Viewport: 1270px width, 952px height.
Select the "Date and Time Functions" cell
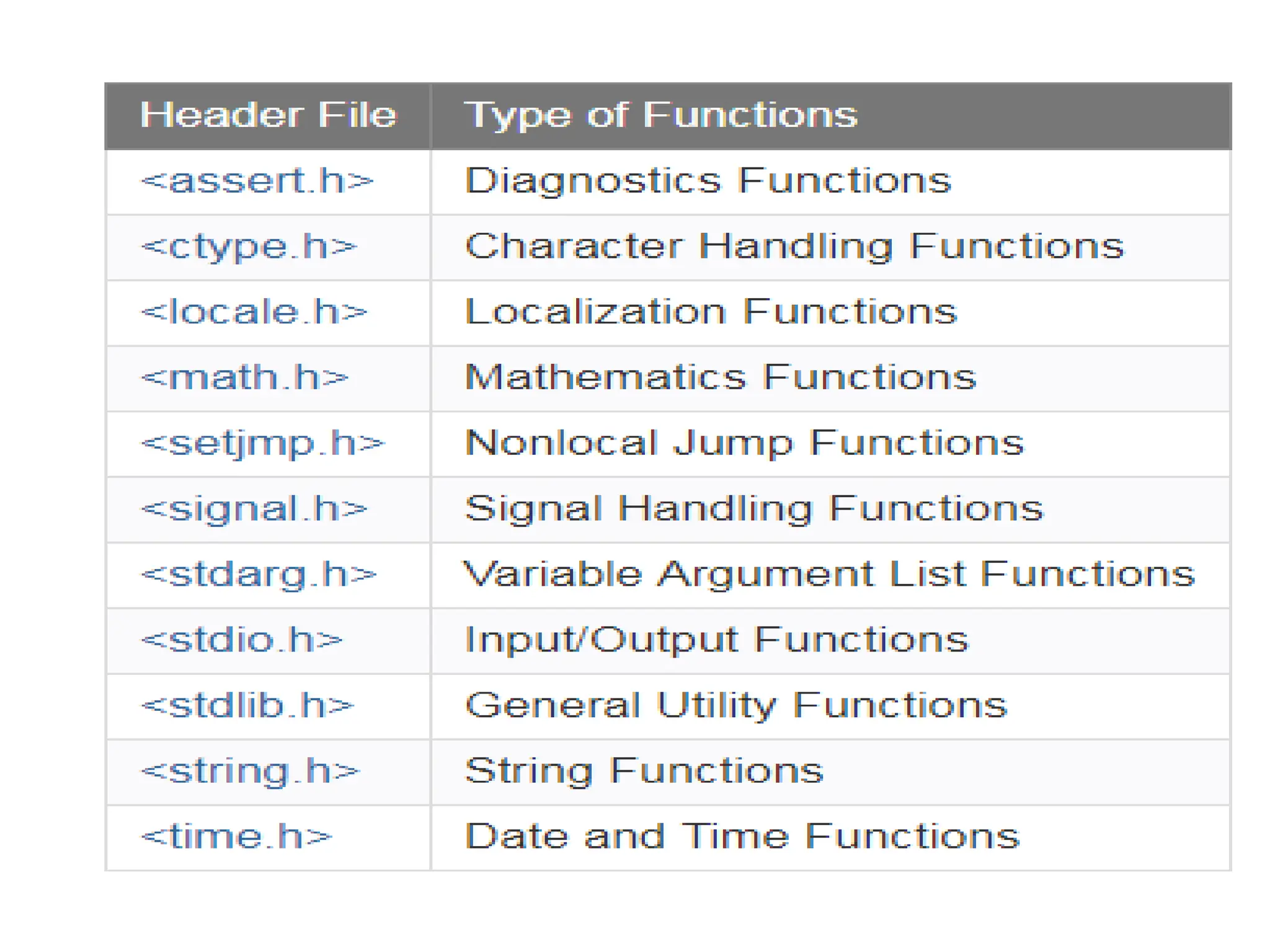click(742, 837)
